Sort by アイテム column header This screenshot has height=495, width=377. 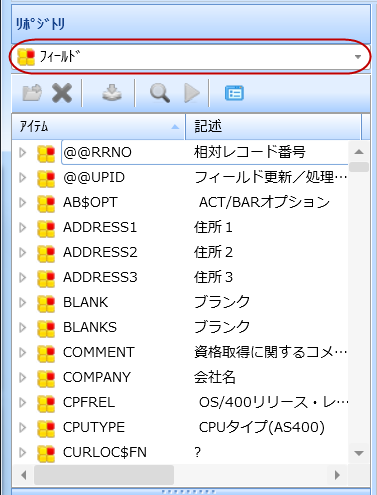tap(98, 127)
